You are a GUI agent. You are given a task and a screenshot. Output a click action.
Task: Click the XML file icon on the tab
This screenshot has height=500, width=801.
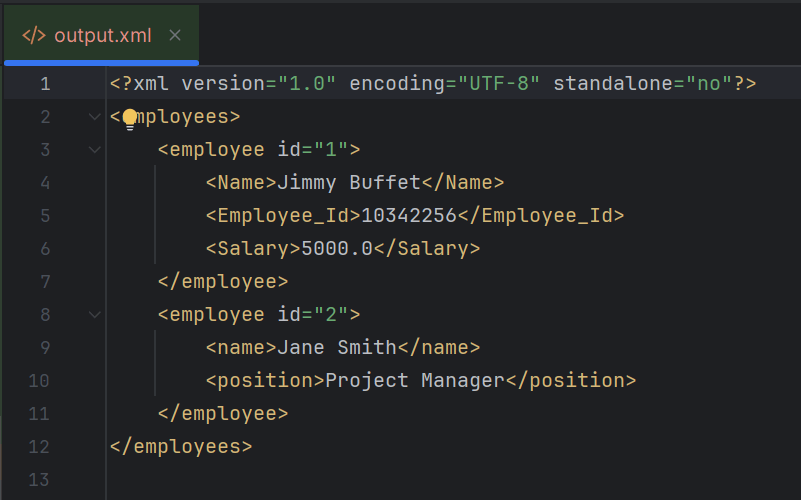pos(34,35)
